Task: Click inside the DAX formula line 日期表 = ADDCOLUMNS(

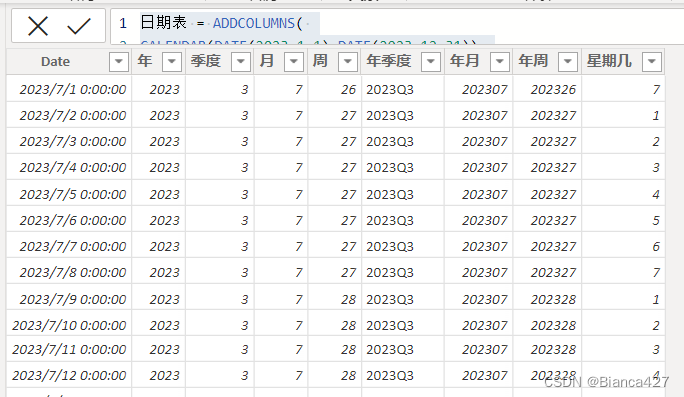Action: click(222, 23)
